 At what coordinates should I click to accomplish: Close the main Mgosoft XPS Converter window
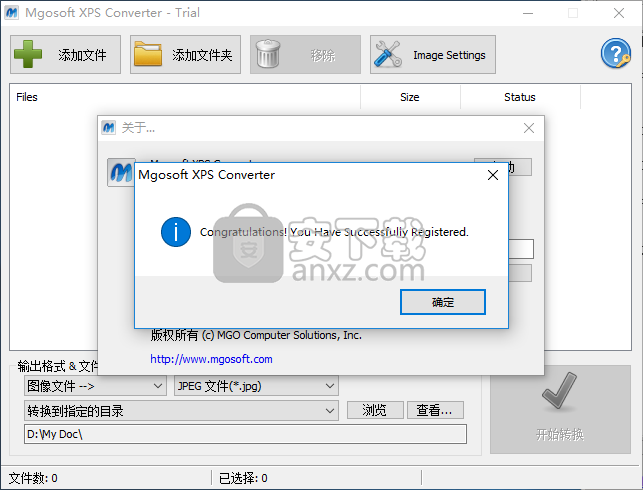coord(619,13)
